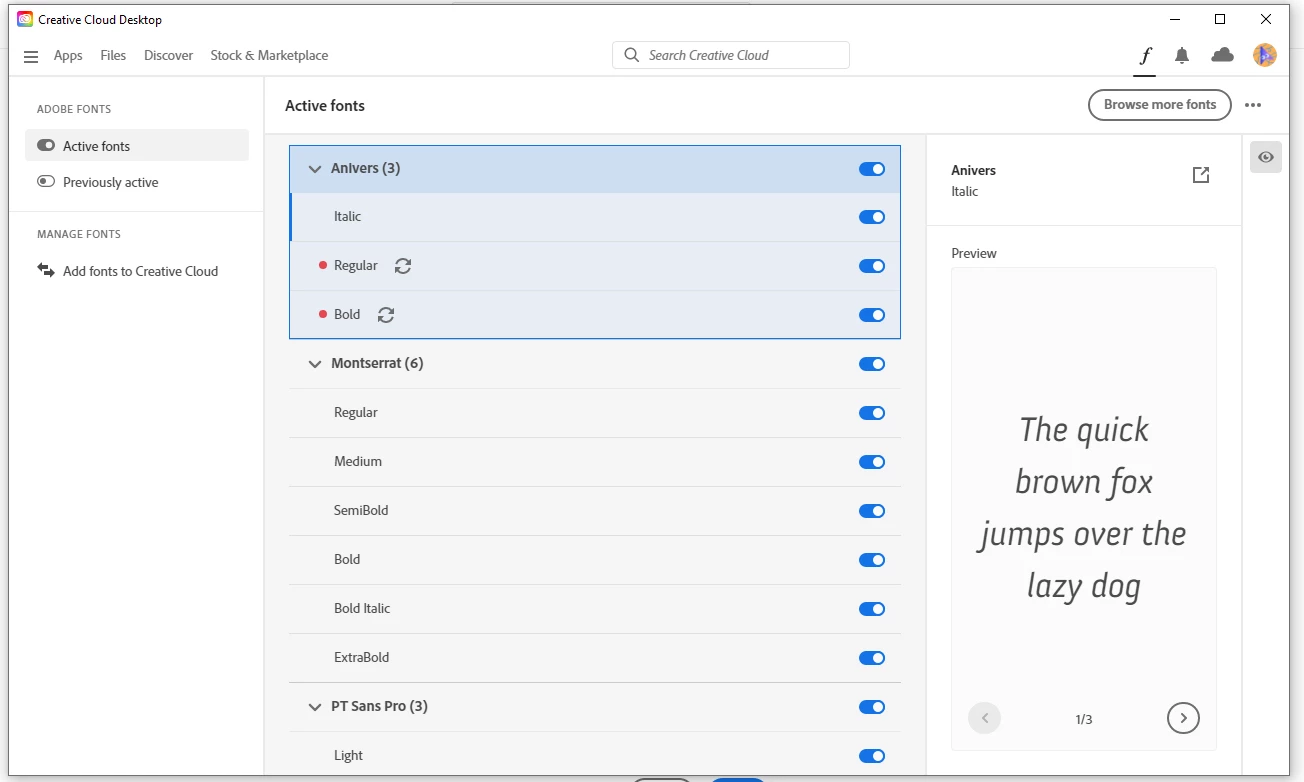Turn off the PT Sans Pro Light toggle
The height and width of the screenshot is (782, 1304).
coord(872,756)
